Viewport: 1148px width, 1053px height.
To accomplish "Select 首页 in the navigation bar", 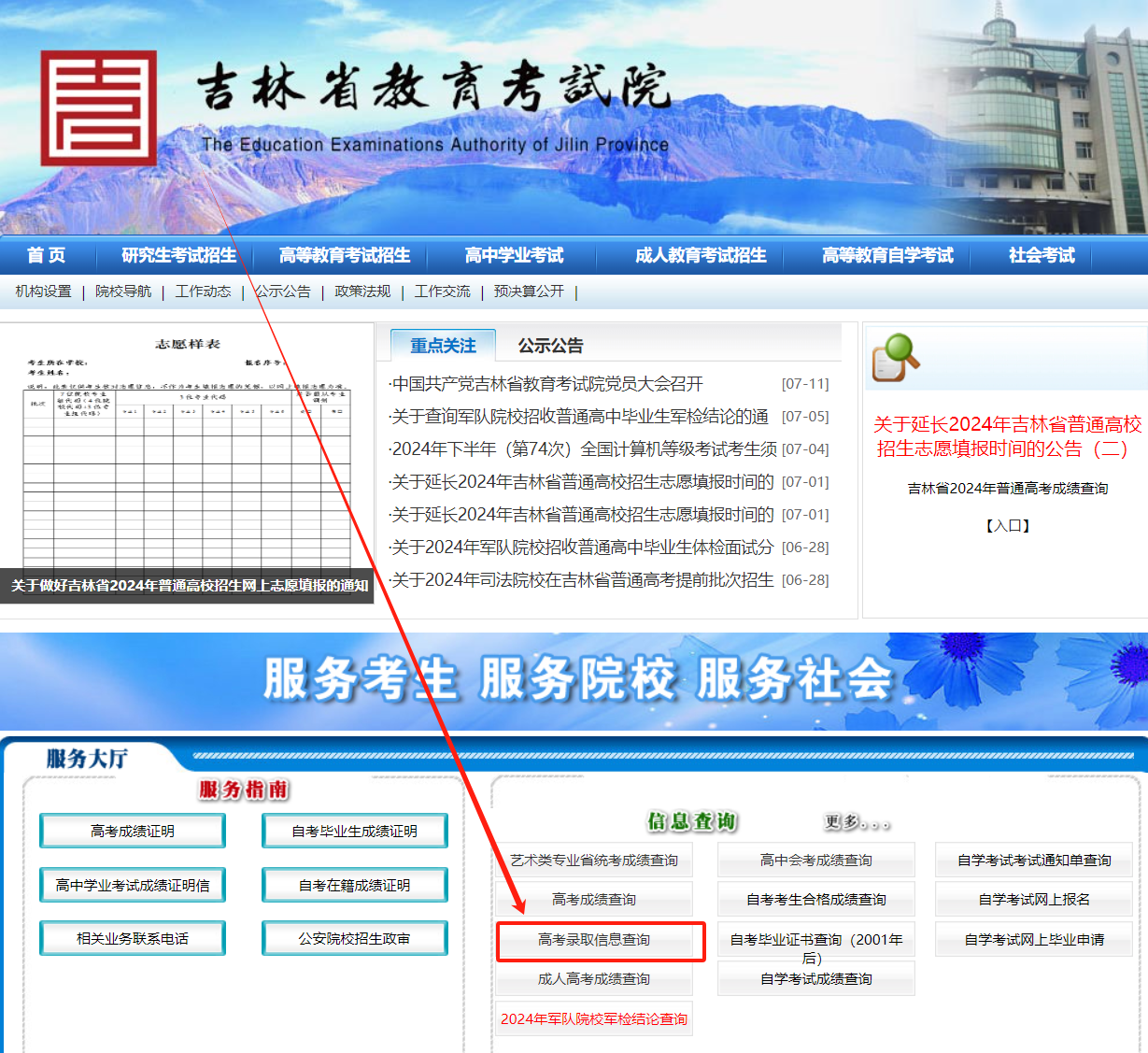I will (45, 255).
